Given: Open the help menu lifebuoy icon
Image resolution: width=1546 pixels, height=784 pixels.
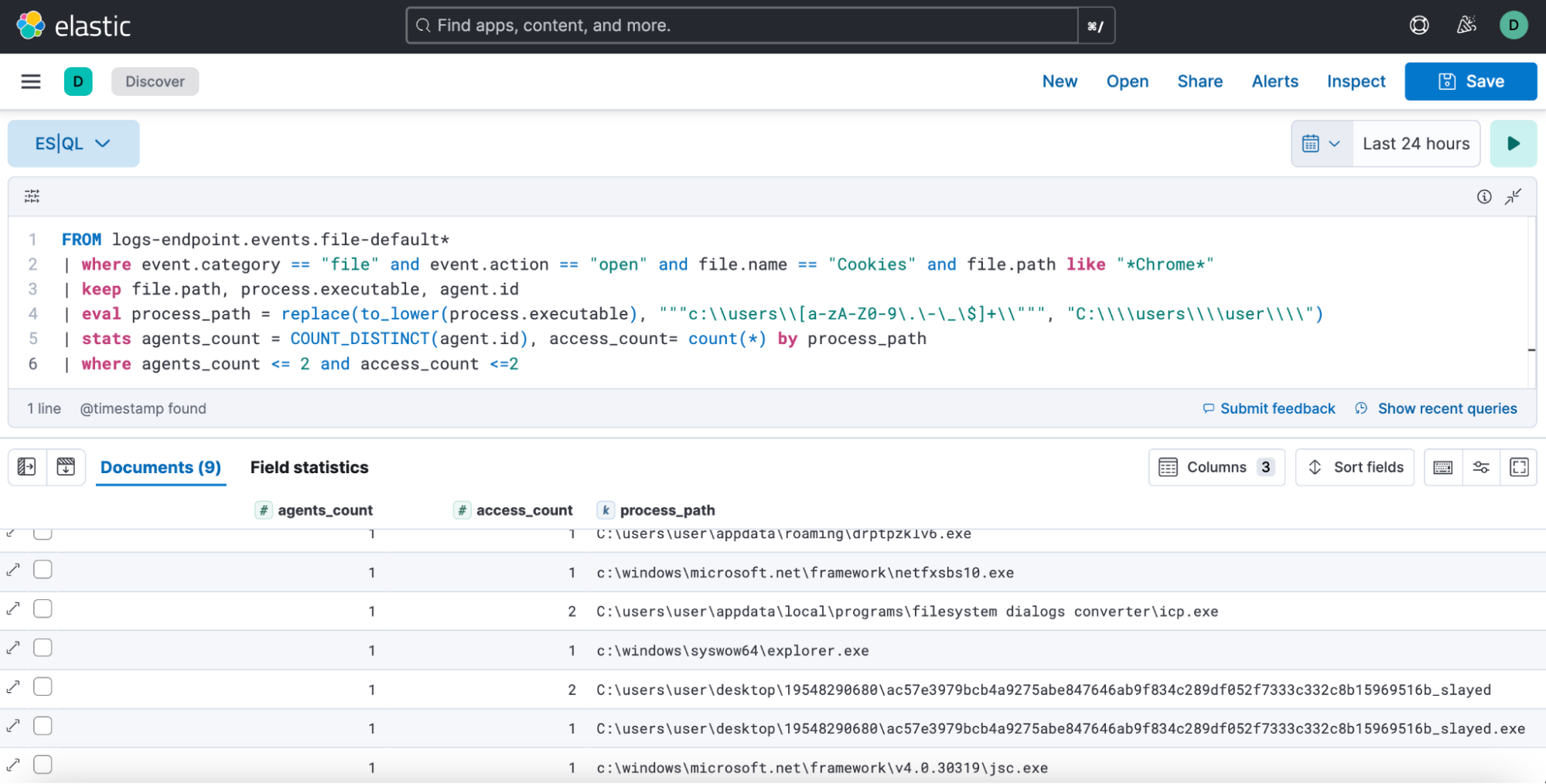Looking at the screenshot, I should point(1419,26).
